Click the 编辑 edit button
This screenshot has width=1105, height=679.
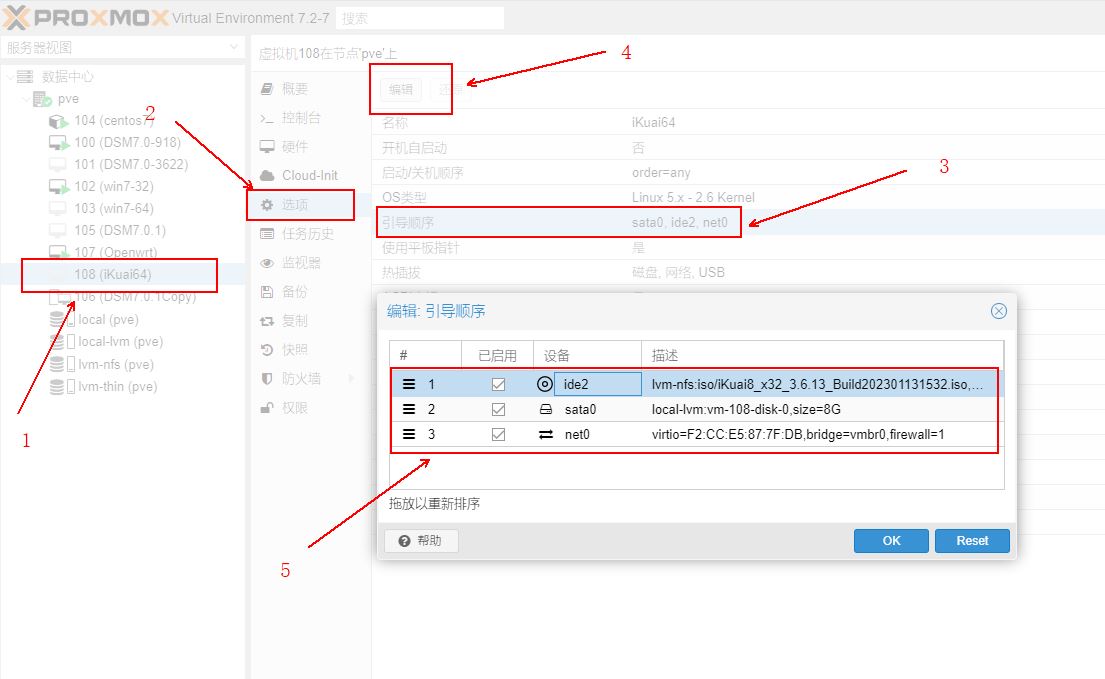click(x=401, y=89)
